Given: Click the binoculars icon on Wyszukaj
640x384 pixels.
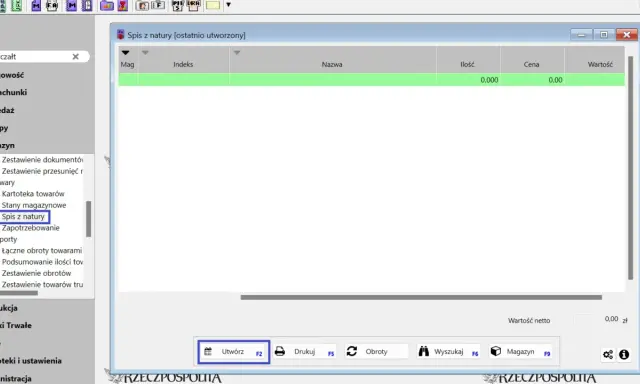Looking at the screenshot, I should (x=424, y=351).
